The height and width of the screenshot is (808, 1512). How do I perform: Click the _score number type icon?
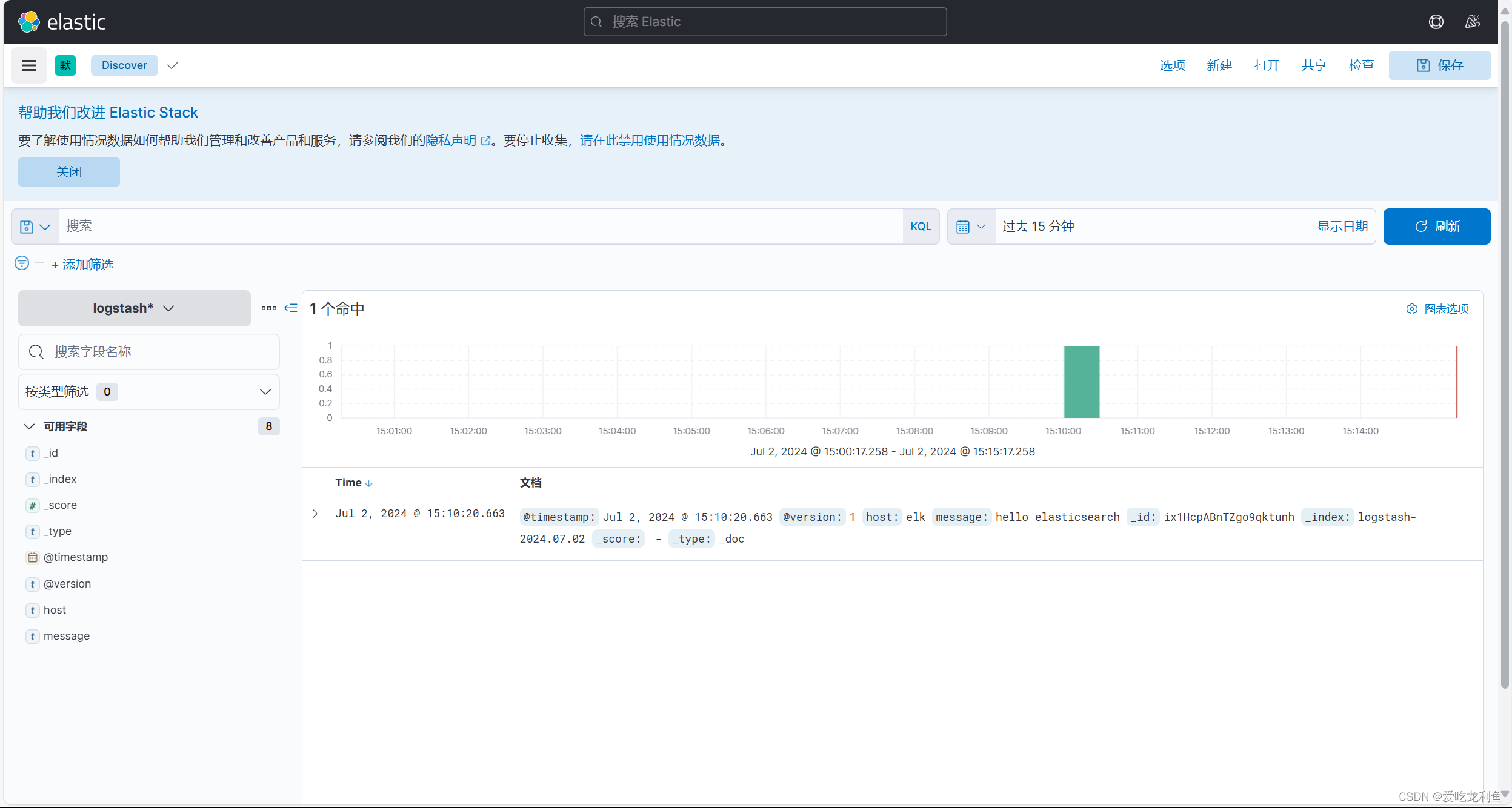pos(33,505)
